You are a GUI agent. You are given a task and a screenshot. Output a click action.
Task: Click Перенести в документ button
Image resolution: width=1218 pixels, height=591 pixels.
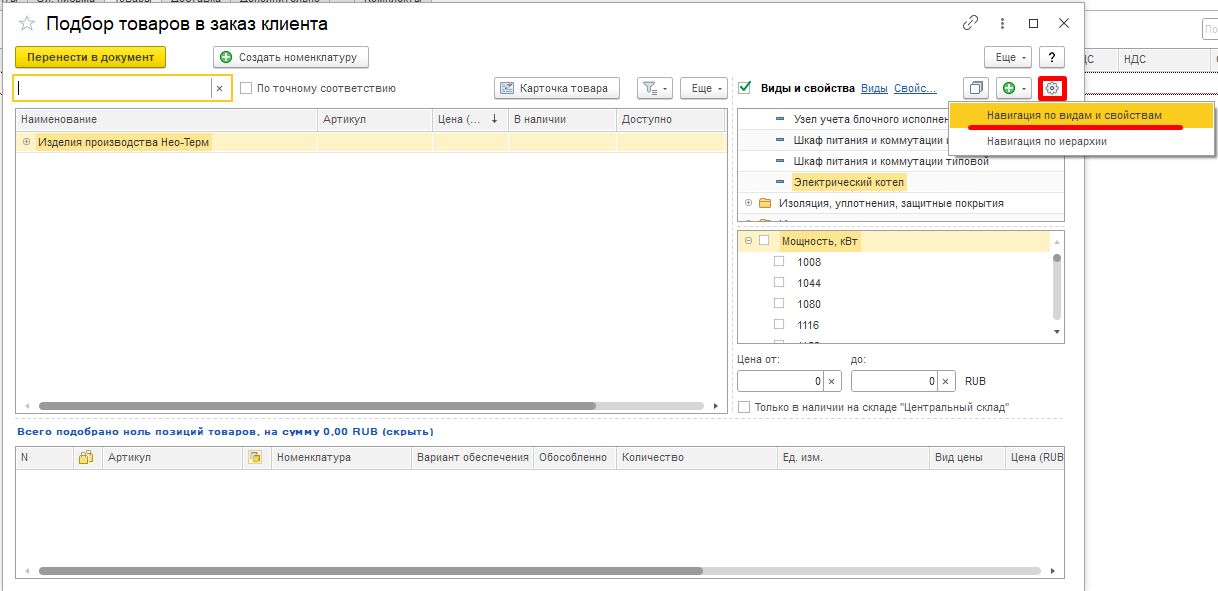tap(91, 57)
